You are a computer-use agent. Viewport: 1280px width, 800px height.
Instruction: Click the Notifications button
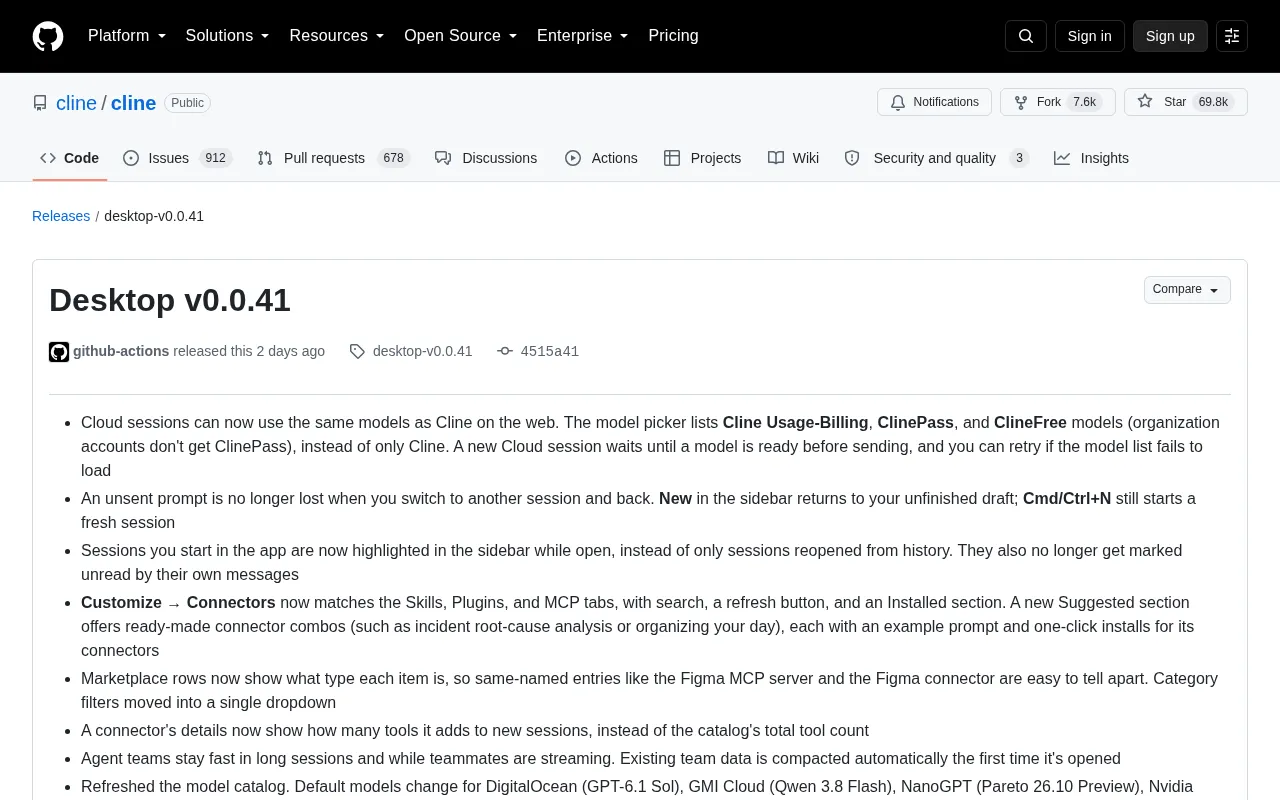tap(934, 102)
